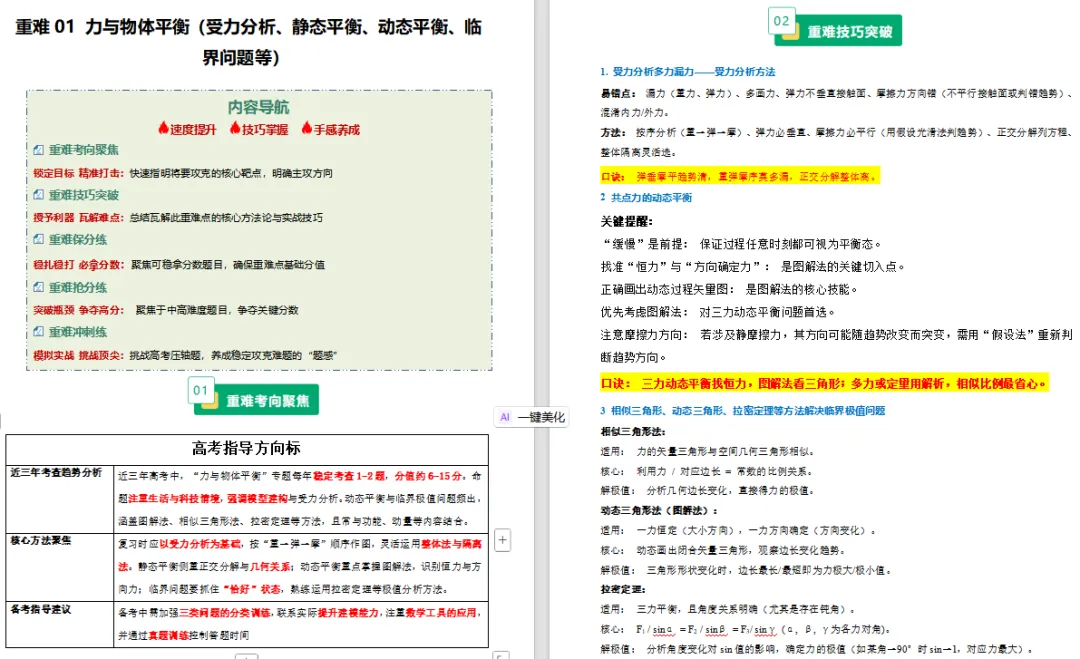Click the red text 授予利器 瓦解难点

79,218
